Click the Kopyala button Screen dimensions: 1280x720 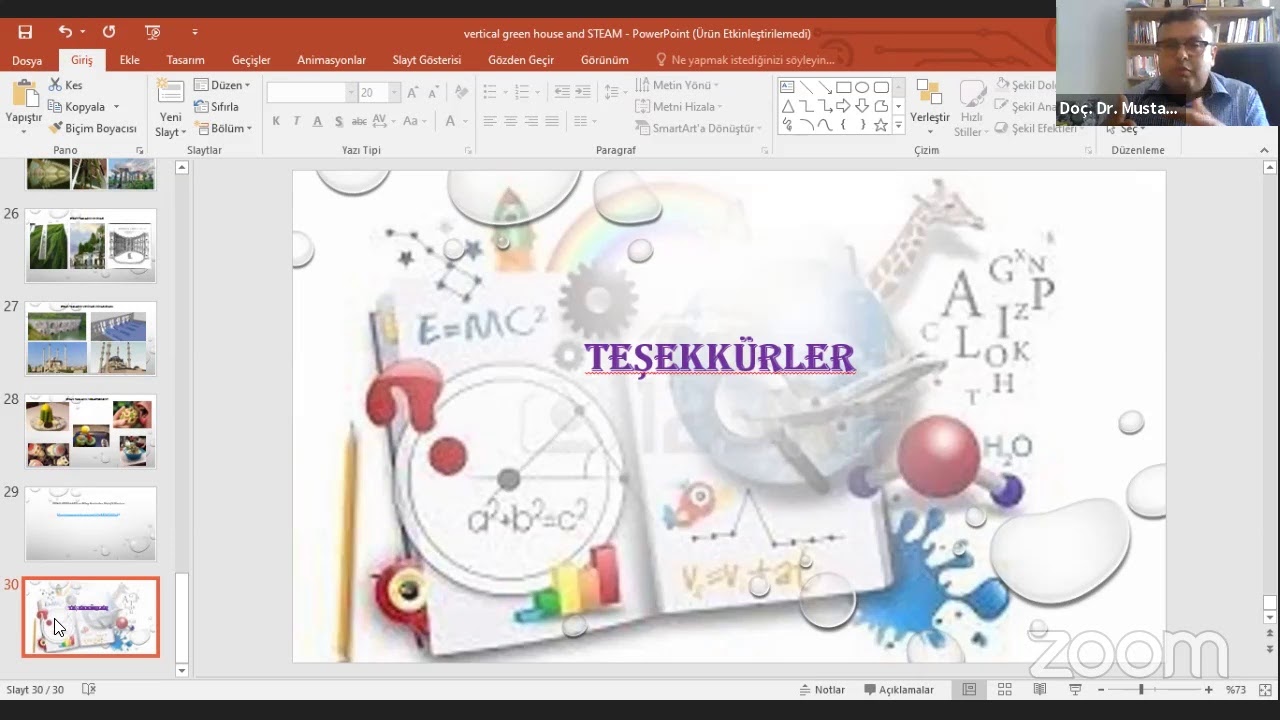coord(77,107)
